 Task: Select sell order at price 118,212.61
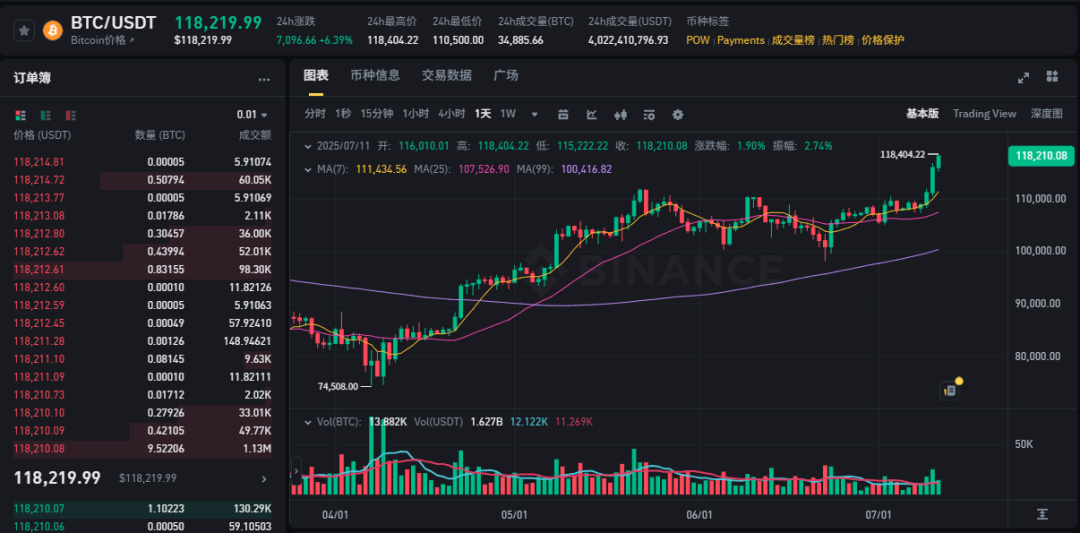(143, 270)
